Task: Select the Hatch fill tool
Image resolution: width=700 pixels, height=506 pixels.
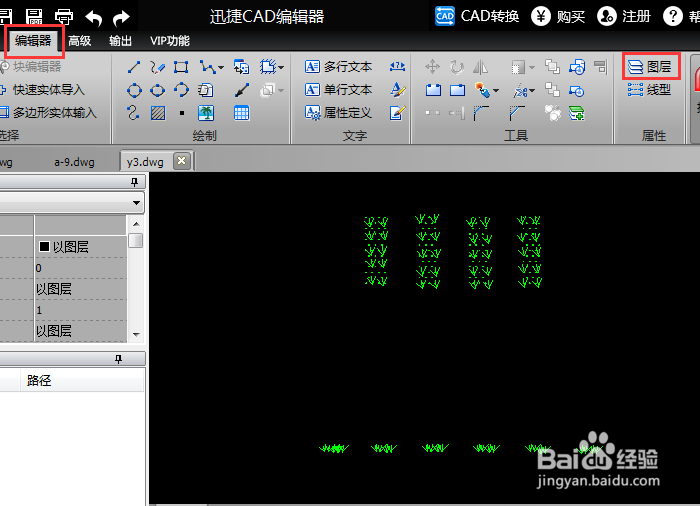Action: point(158,113)
